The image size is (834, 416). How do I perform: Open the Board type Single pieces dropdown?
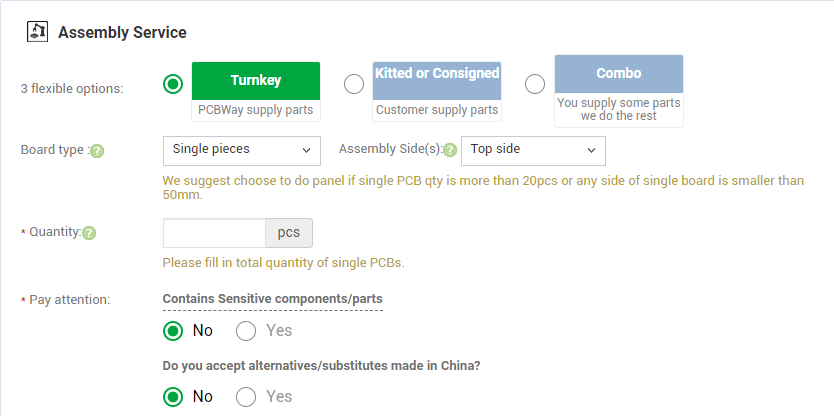241,151
